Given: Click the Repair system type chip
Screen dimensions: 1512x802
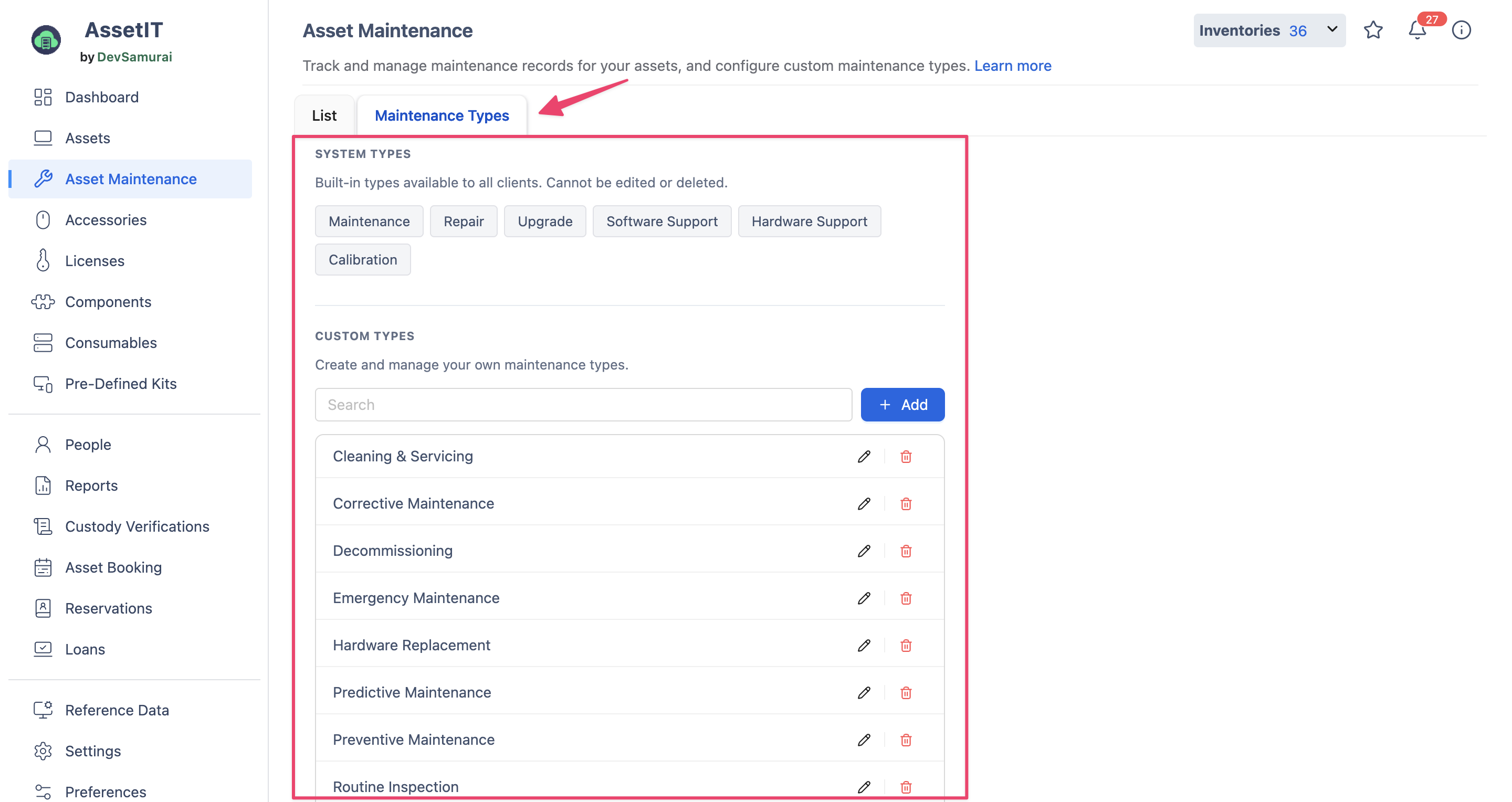Looking at the screenshot, I should click(x=463, y=221).
